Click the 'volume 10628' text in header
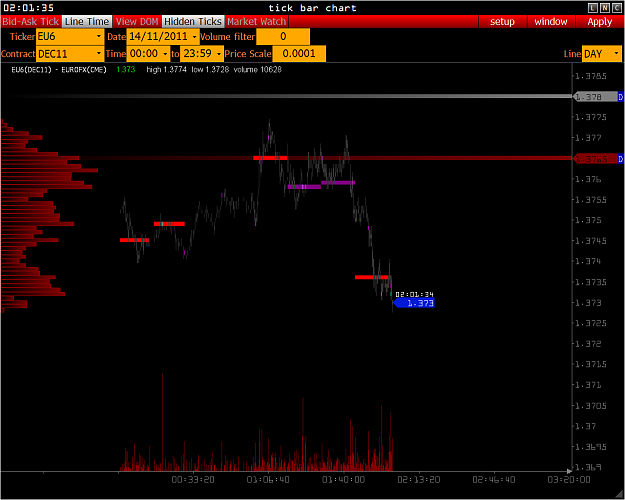The width and height of the screenshot is (625, 500). tap(257, 69)
